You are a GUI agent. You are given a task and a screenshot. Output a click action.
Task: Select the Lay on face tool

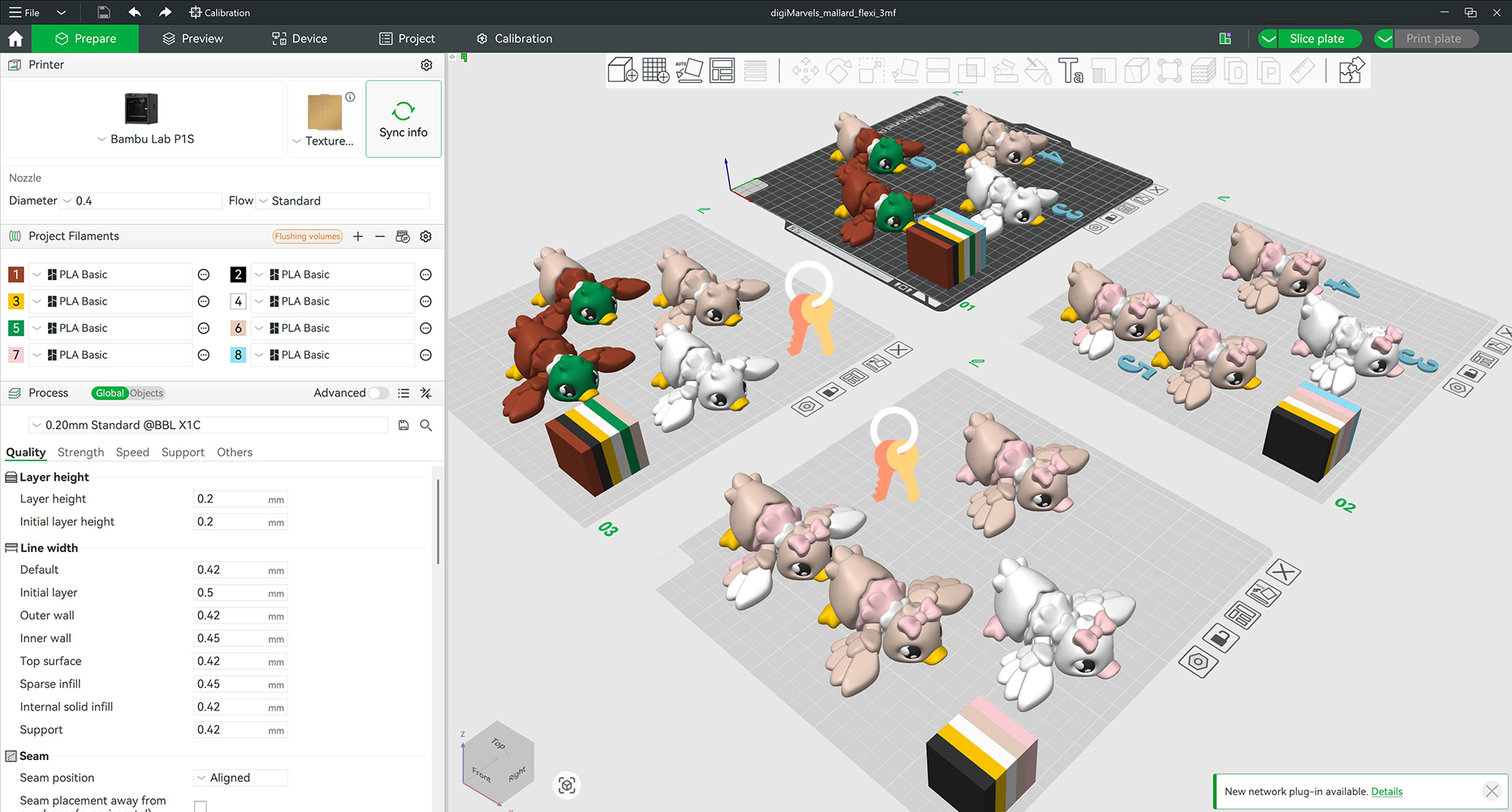click(x=905, y=71)
